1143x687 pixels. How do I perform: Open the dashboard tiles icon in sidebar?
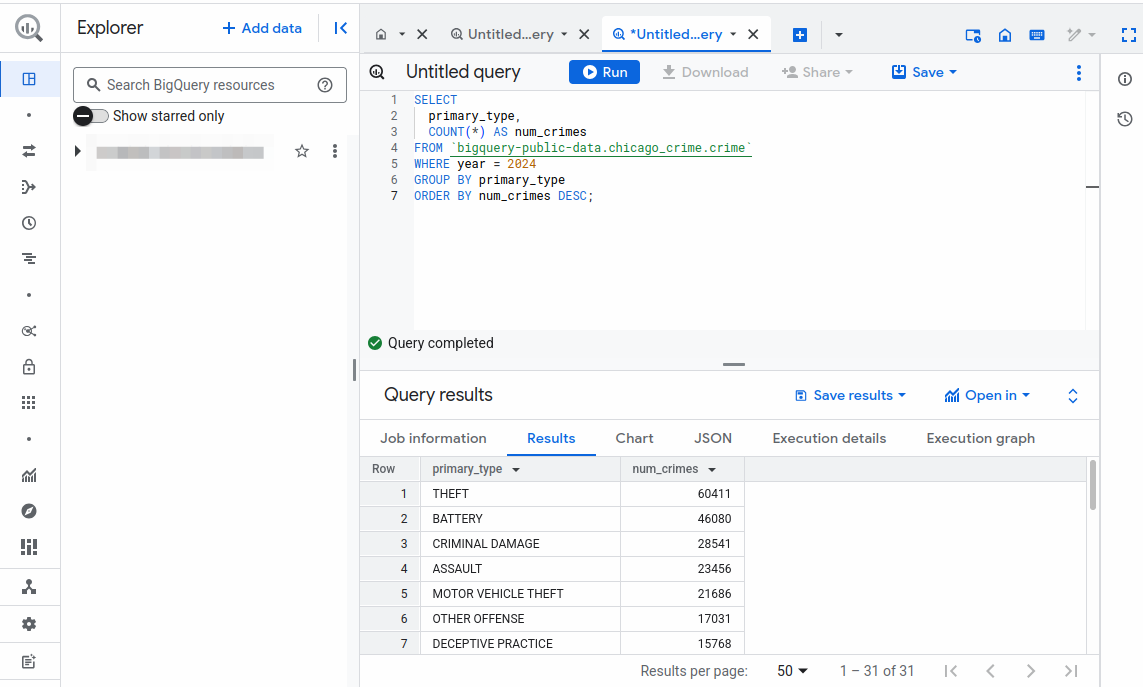click(x=29, y=547)
